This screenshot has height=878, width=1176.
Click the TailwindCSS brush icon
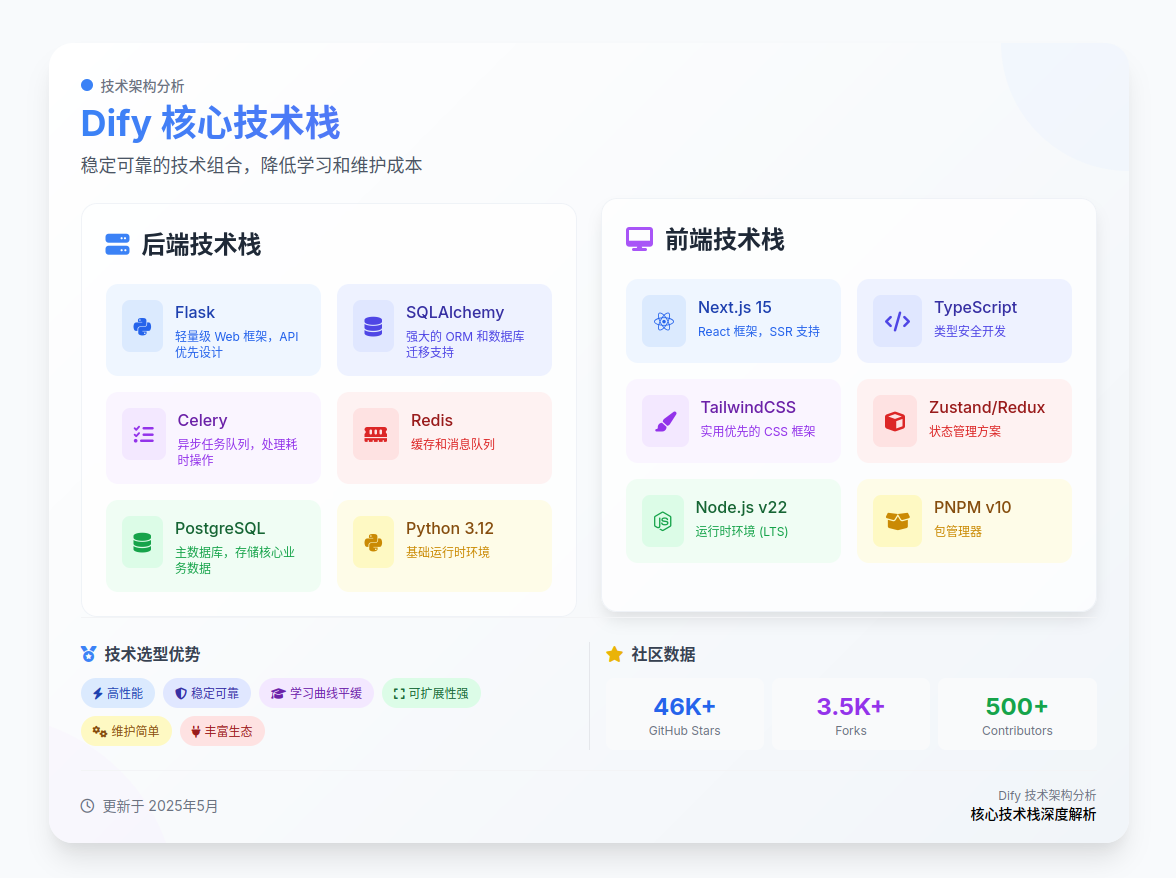click(666, 421)
